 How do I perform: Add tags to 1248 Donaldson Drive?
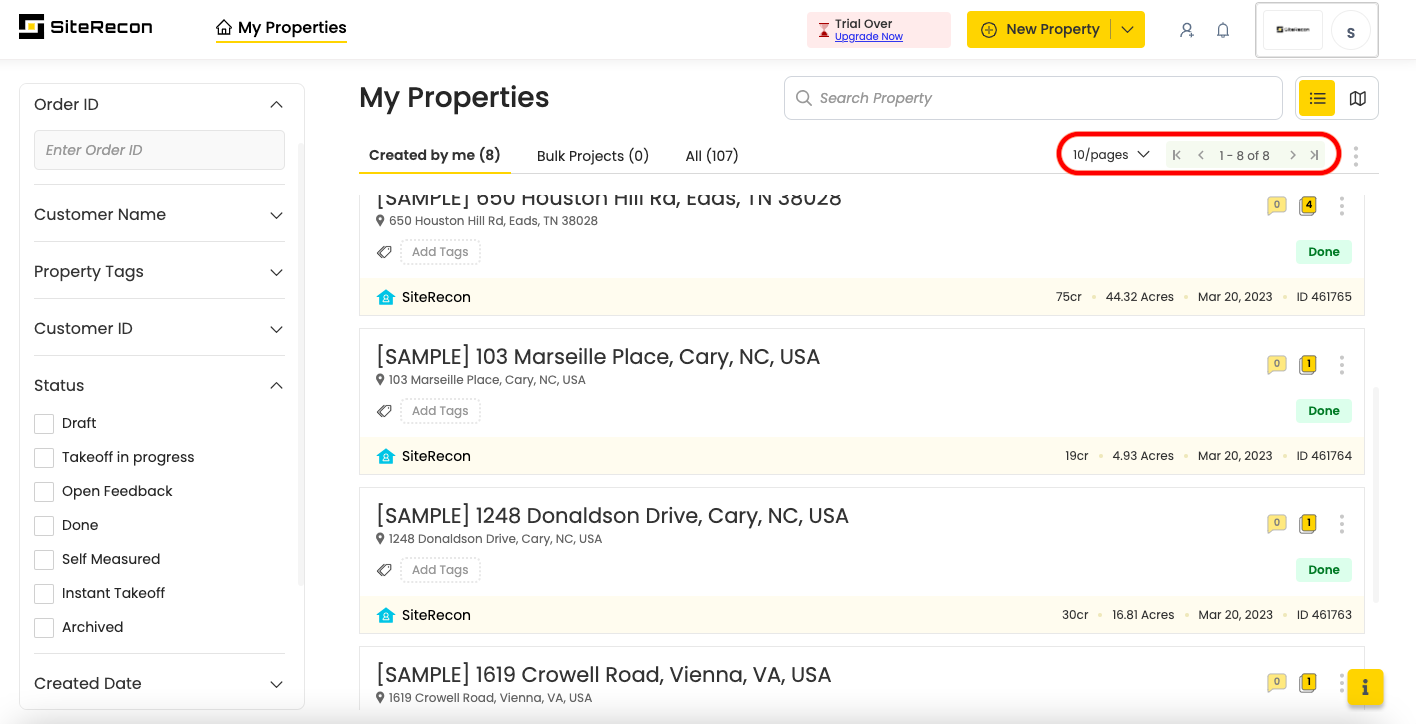440,570
